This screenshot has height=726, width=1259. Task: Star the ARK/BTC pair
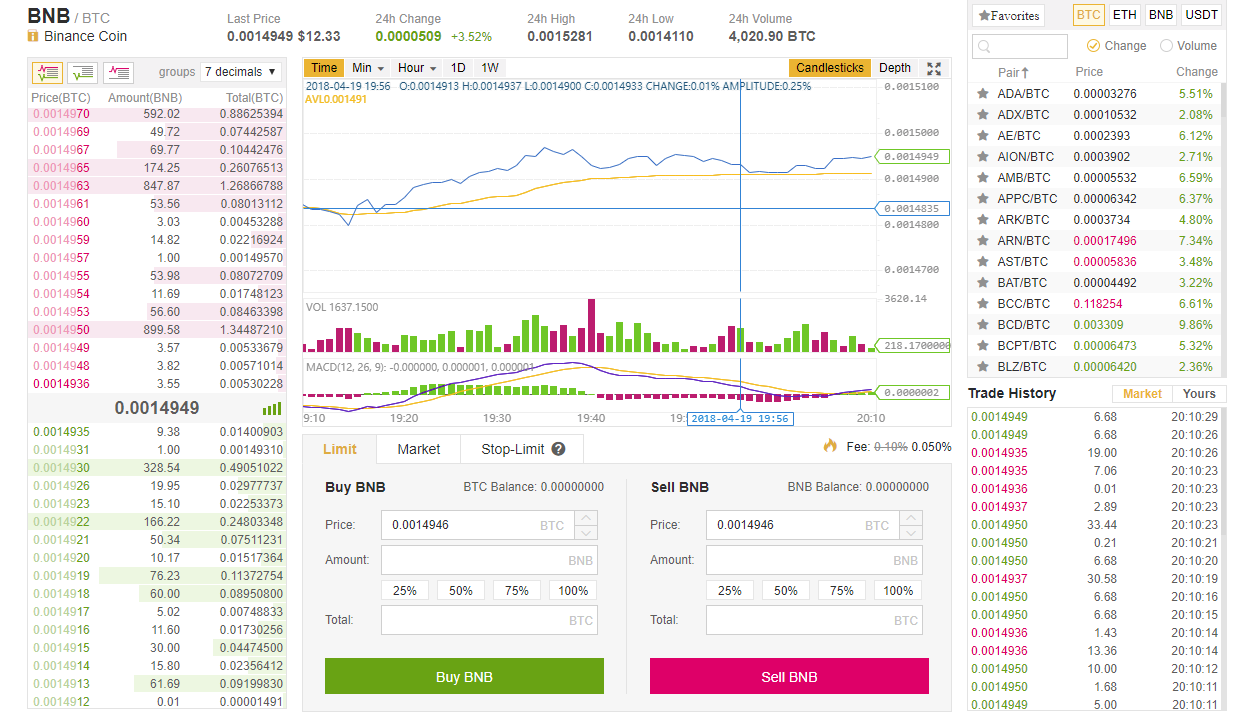click(x=983, y=219)
